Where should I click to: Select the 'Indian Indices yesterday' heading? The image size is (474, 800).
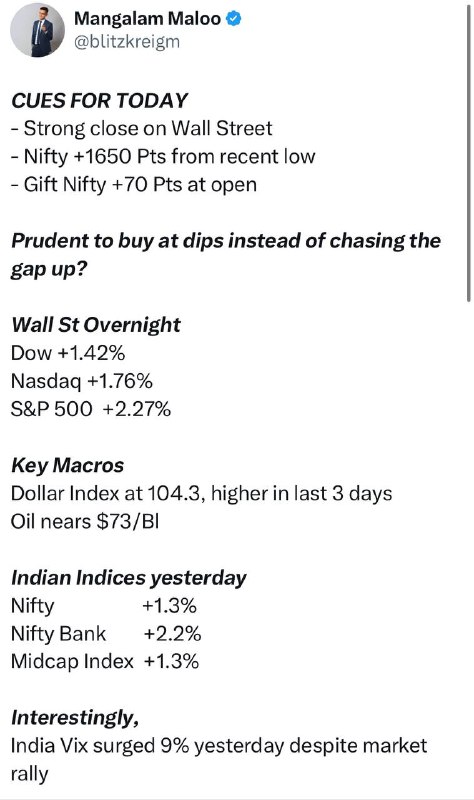click(129, 578)
